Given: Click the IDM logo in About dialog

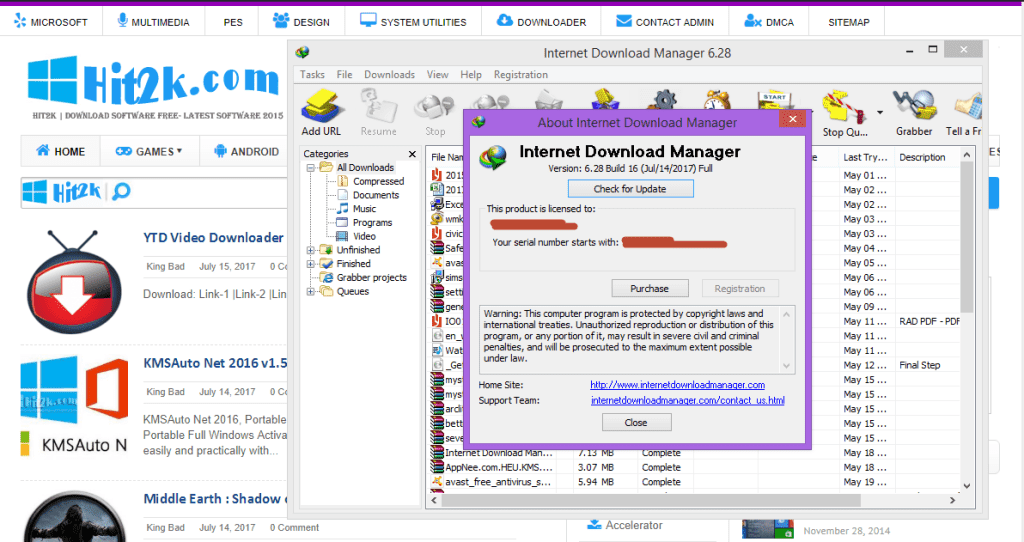Looking at the screenshot, I should [492, 157].
